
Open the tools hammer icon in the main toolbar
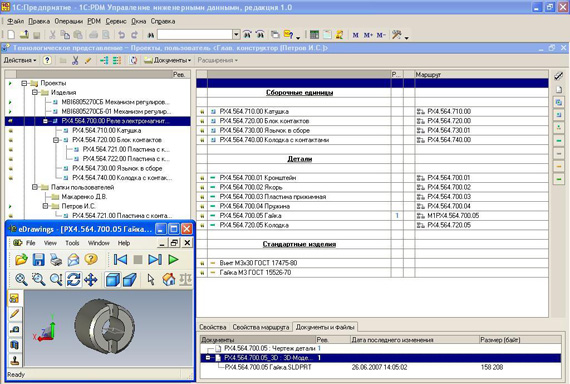(397, 35)
